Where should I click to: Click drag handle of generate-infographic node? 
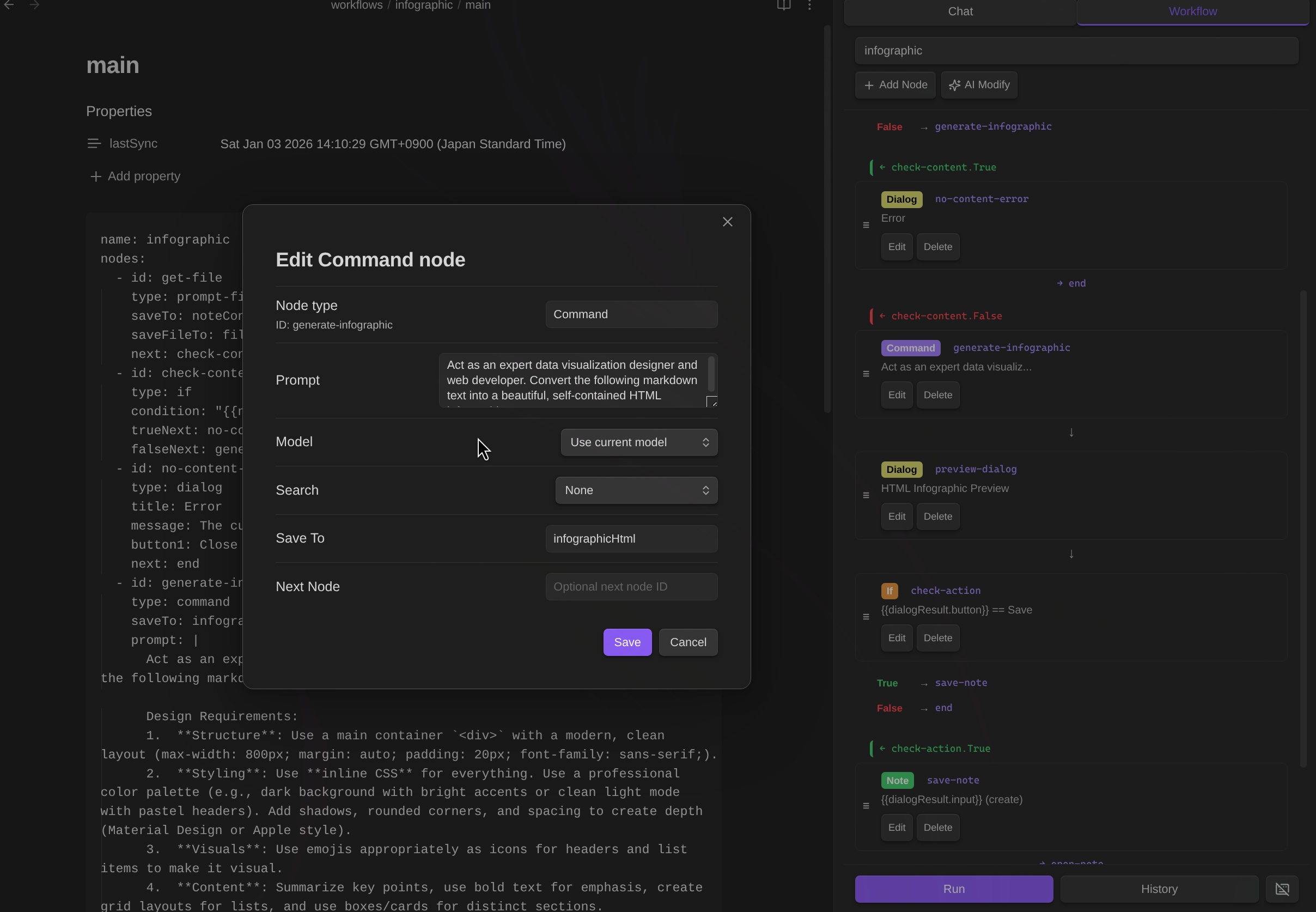866,374
